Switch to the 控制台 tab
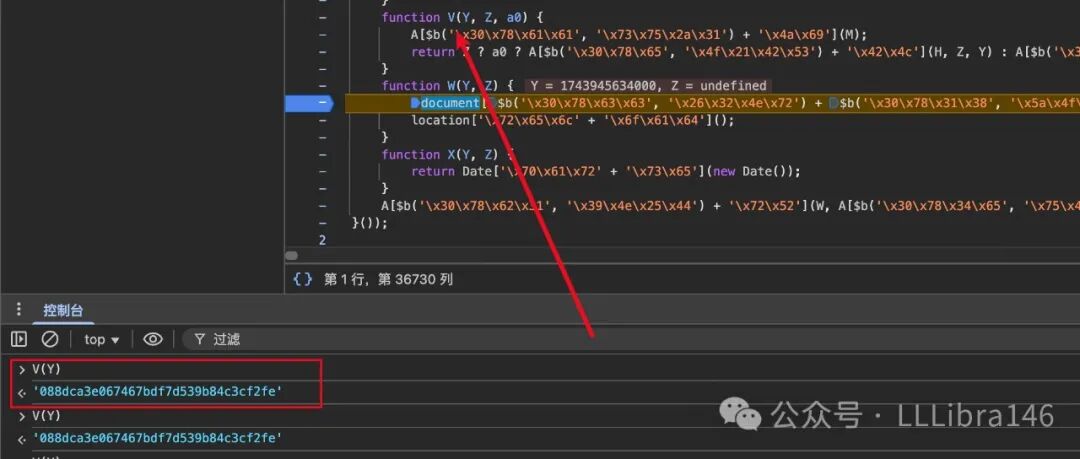Image resolution: width=1080 pixels, height=459 pixels. tap(63, 310)
